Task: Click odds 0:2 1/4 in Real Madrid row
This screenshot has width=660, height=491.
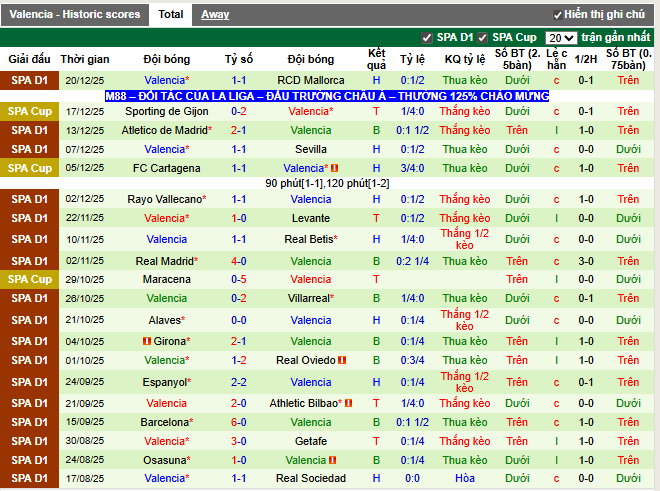Action: coord(412,261)
